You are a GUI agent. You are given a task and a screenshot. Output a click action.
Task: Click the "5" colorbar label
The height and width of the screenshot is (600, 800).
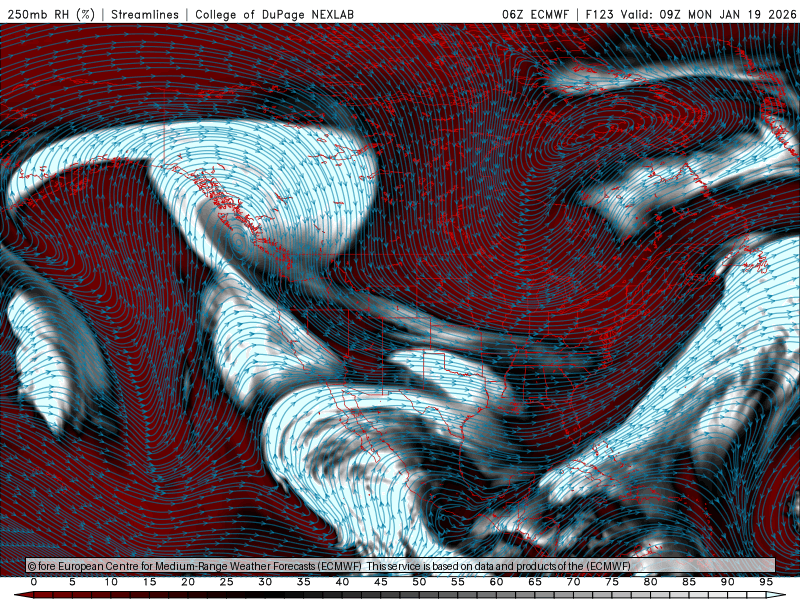click(72, 582)
